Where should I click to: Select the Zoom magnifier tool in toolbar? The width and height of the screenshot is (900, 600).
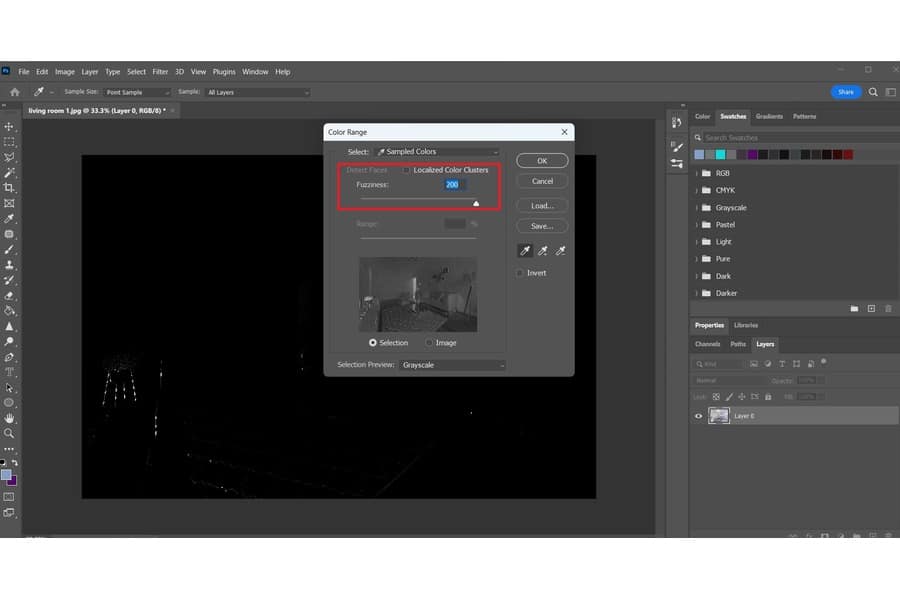point(9,433)
